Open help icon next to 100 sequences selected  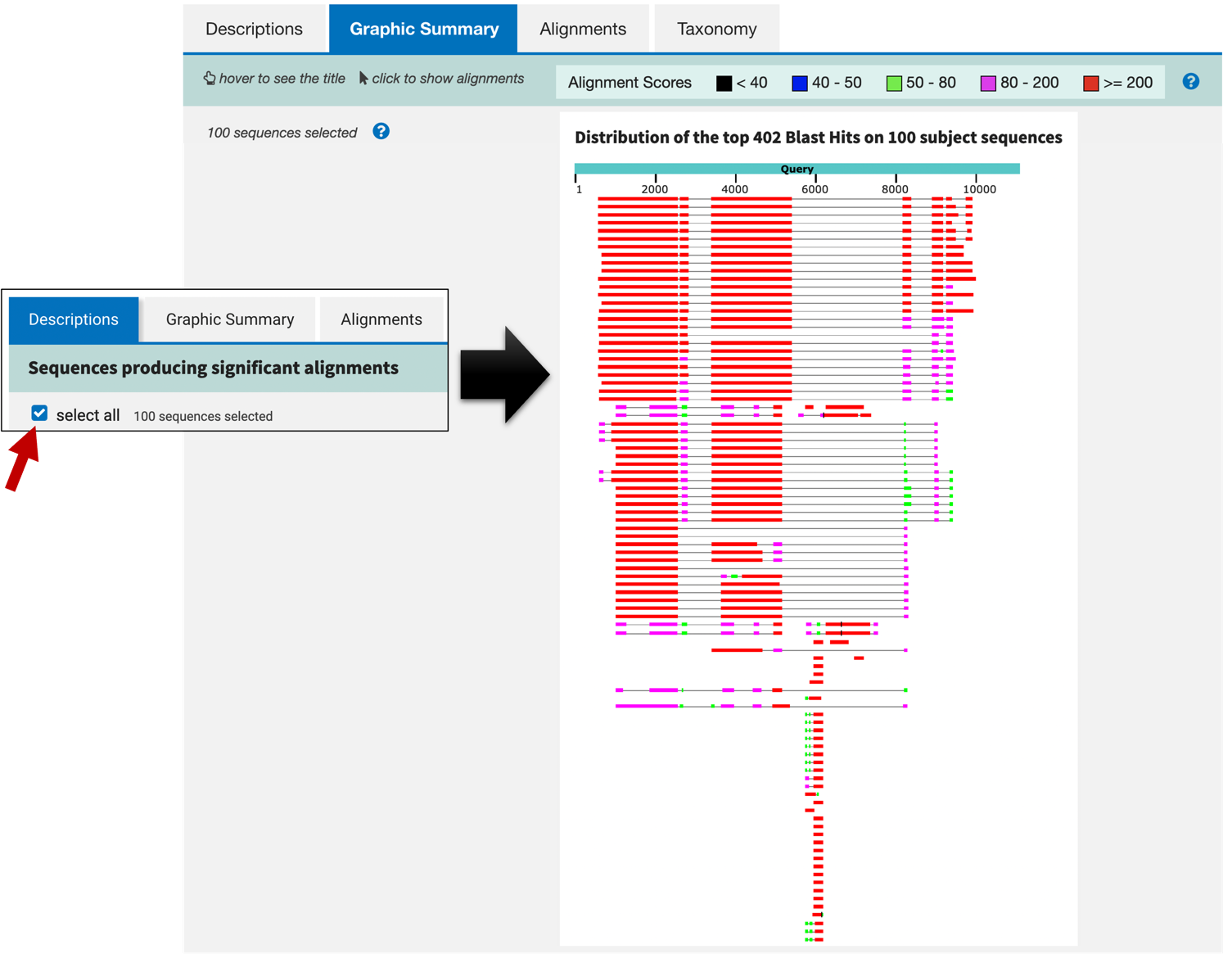(381, 131)
